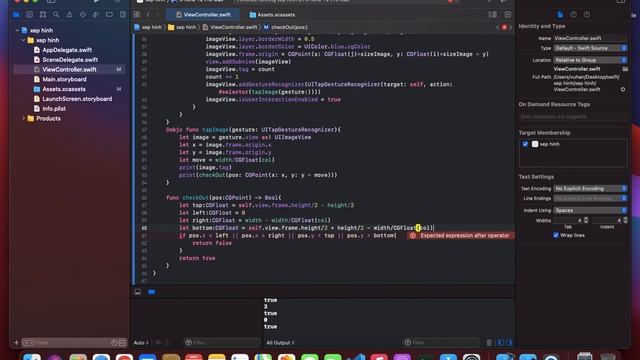Open the Text Encoding dropdown
The height and width of the screenshot is (360, 640).
pos(590,189)
